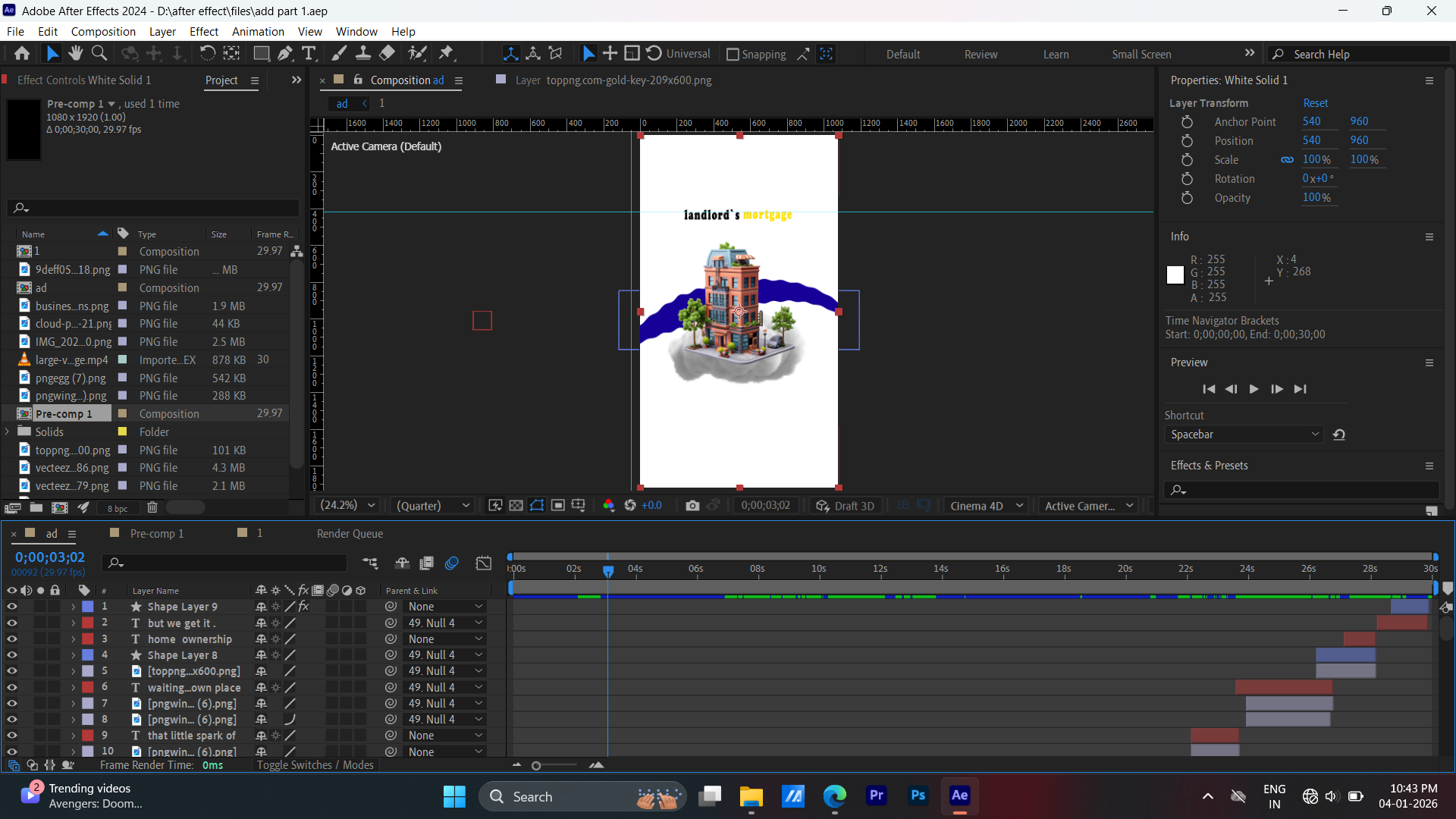
Task: Hide the Shape Layer 9 layer
Action: click(12, 606)
